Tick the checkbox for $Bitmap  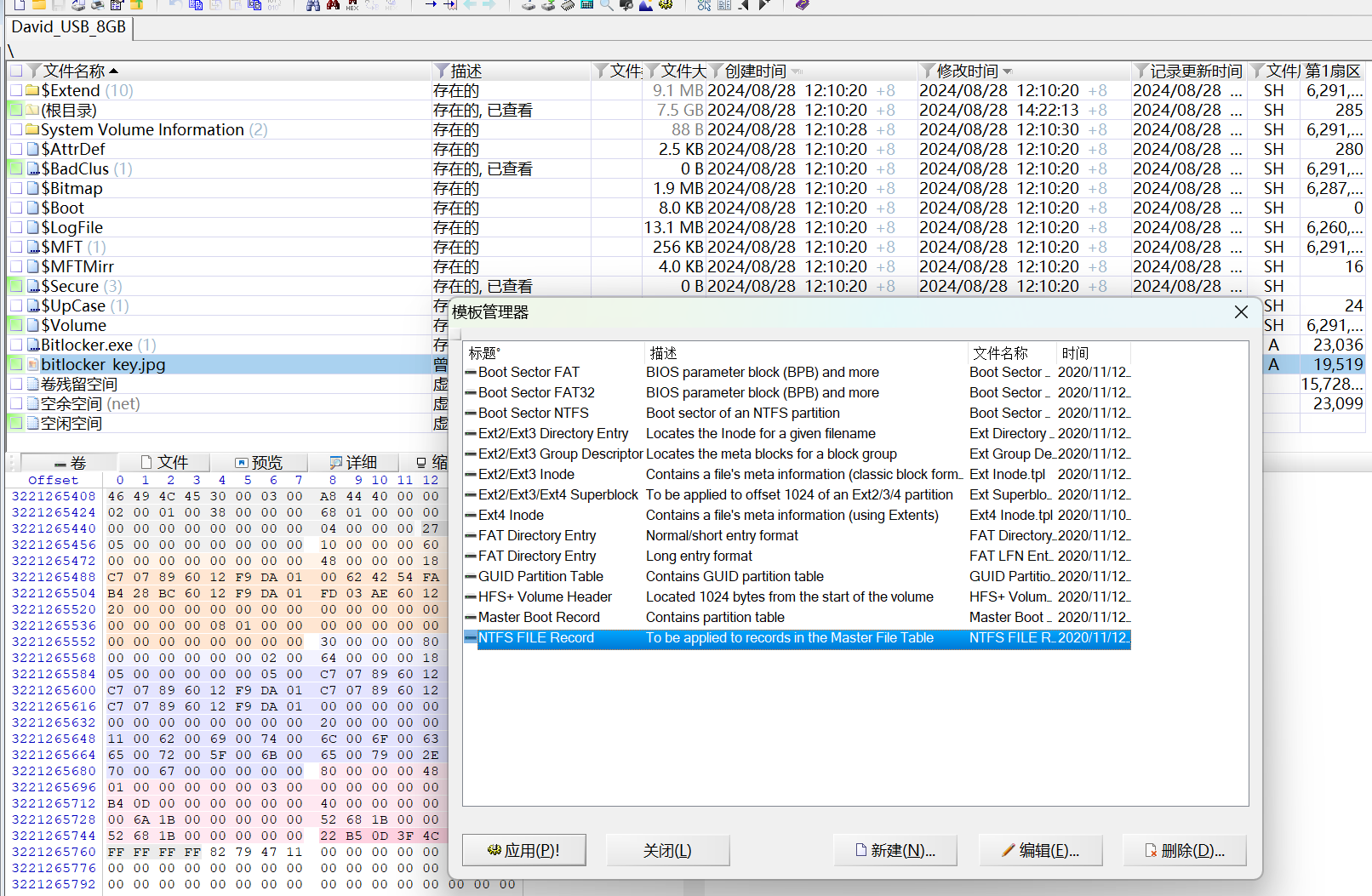click(x=16, y=188)
